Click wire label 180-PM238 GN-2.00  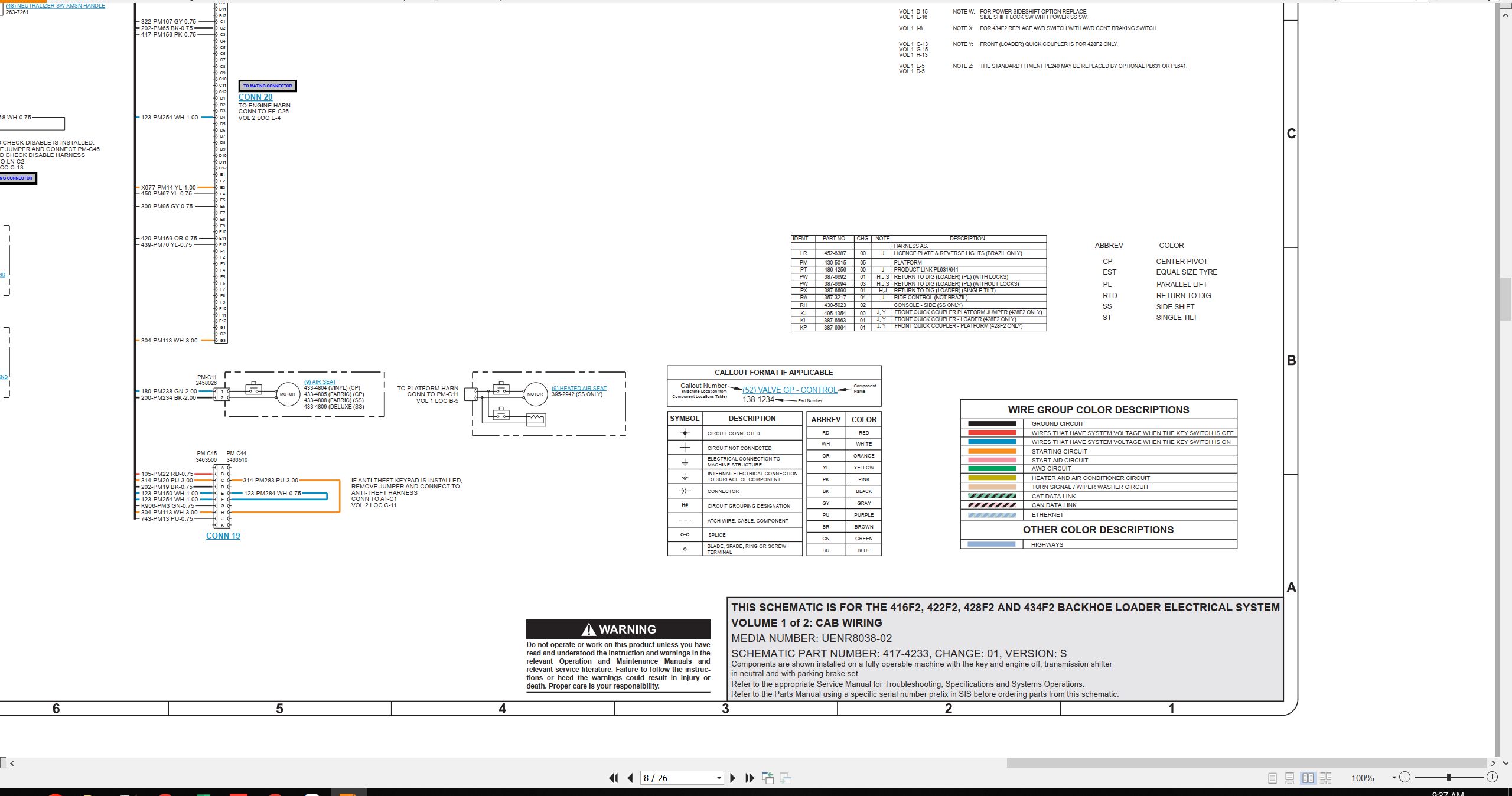169,392
